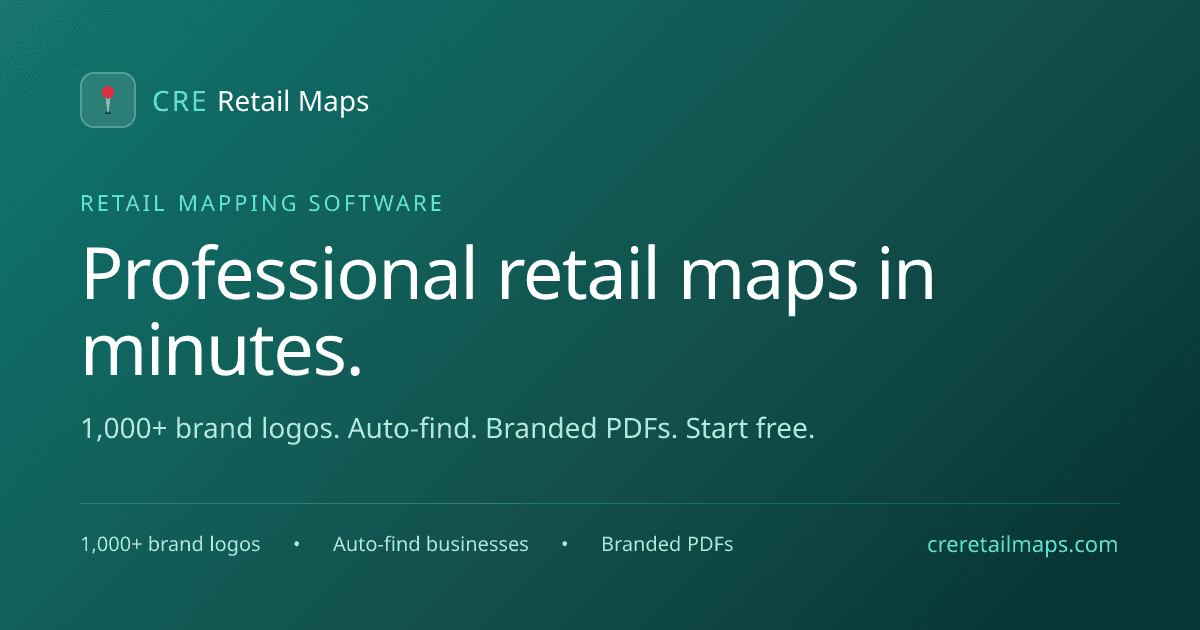This screenshot has height=630, width=1200.
Task: Click footer item '1,000+ brand logos'
Action: pyautogui.click(x=170, y=545)
